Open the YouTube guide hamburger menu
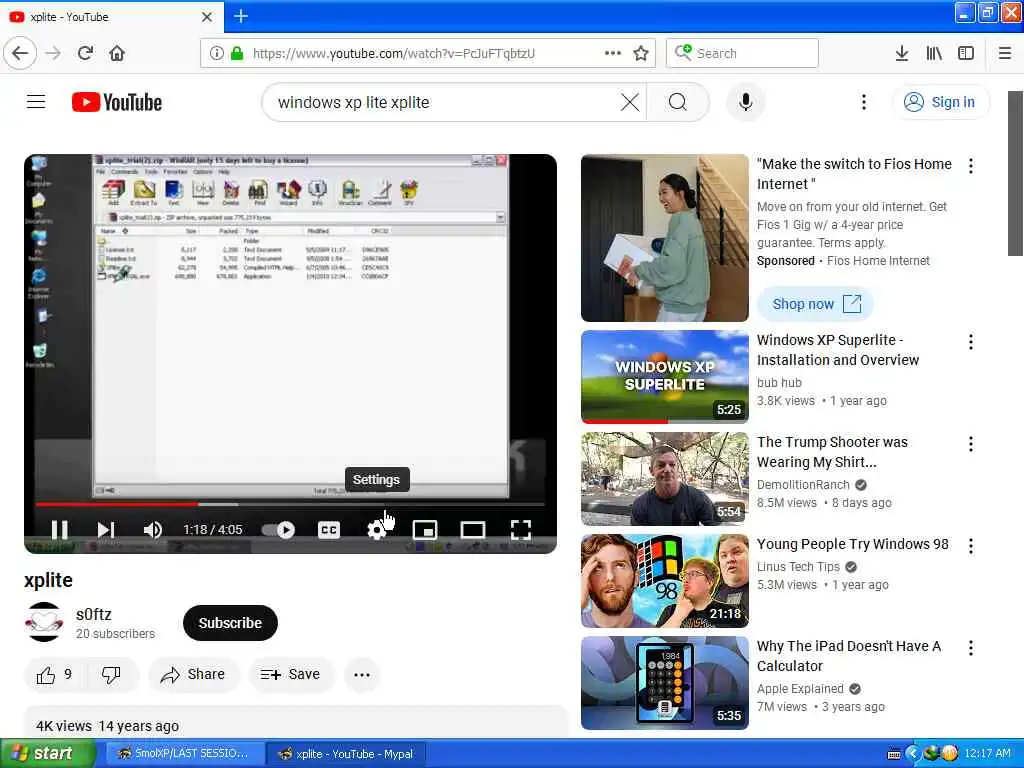The width and height of the screenshot is (1024, 768). pyautogui.click(x=36, y=102)
